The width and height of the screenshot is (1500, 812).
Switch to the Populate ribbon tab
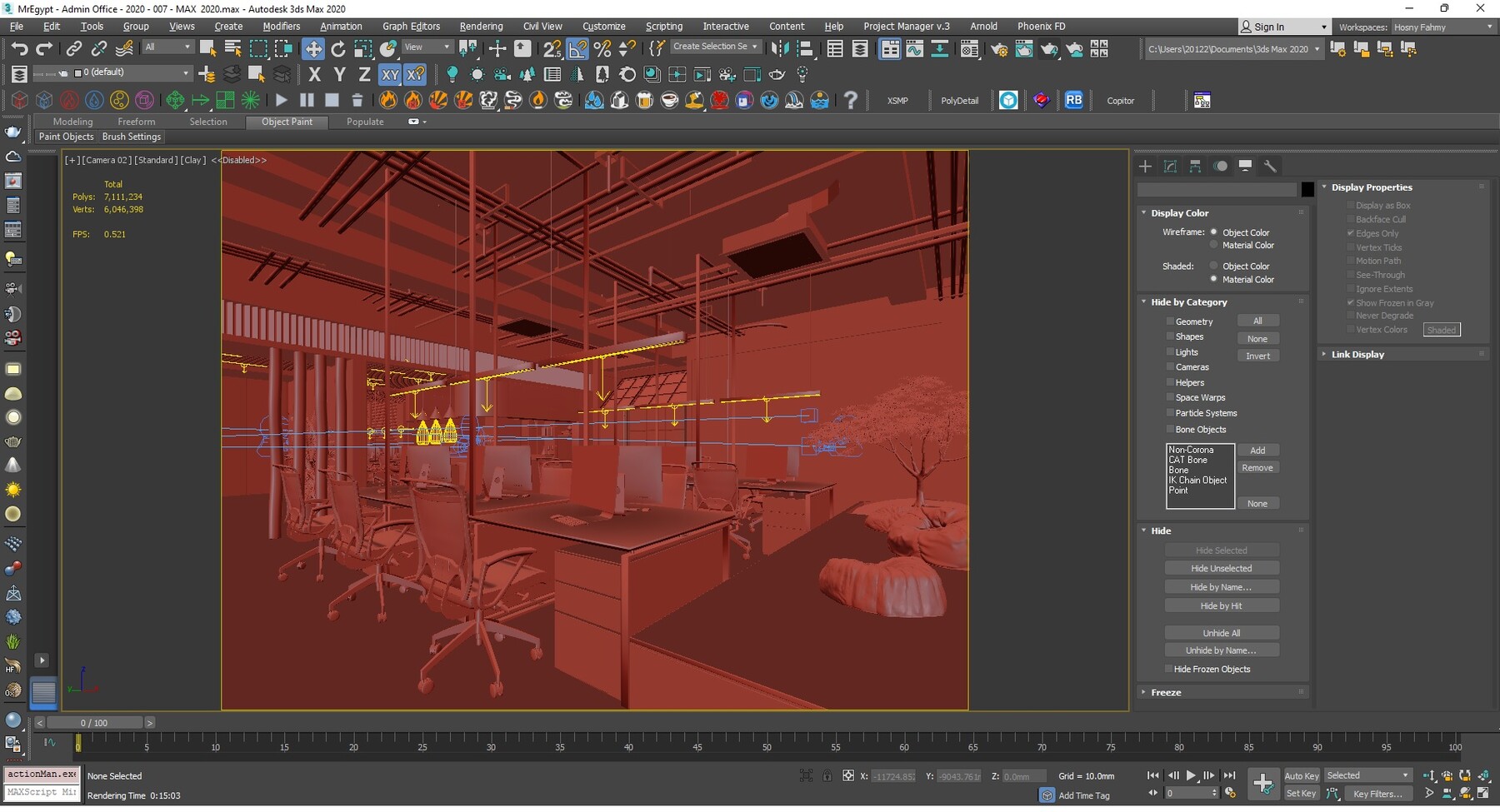point(364,122)
